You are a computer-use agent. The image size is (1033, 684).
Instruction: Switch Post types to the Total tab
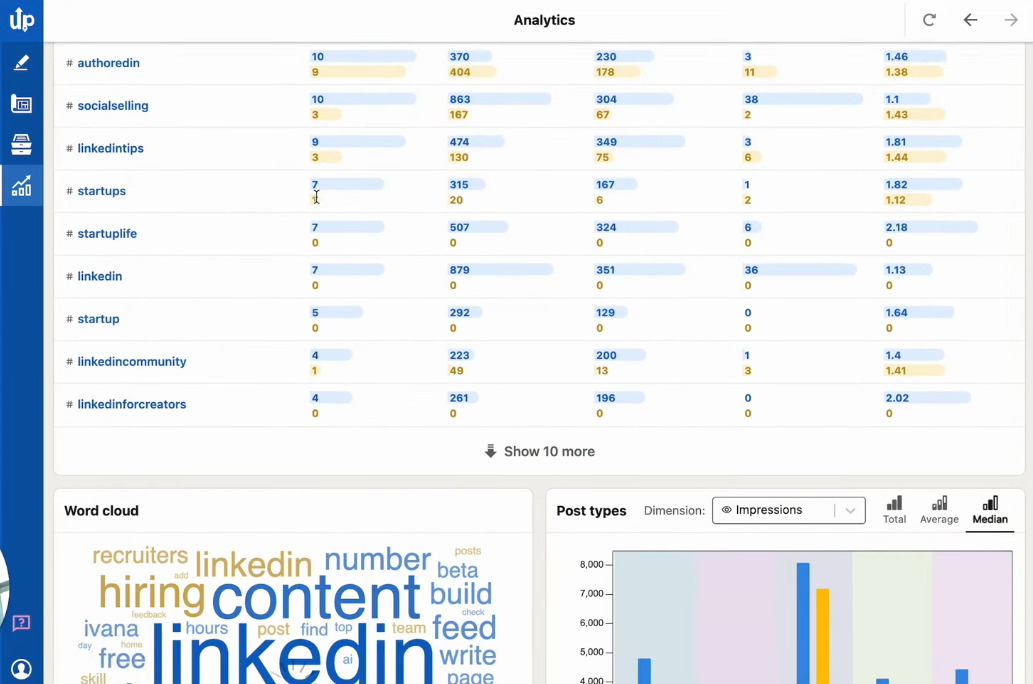[x=894, y=510]
